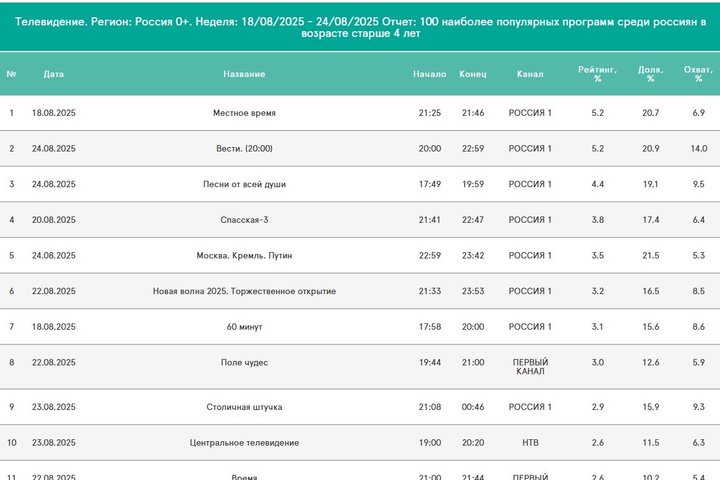The height and width of the screenshot is (480, 720).
Task: Click the '№' column header
Action: point(12,74)
